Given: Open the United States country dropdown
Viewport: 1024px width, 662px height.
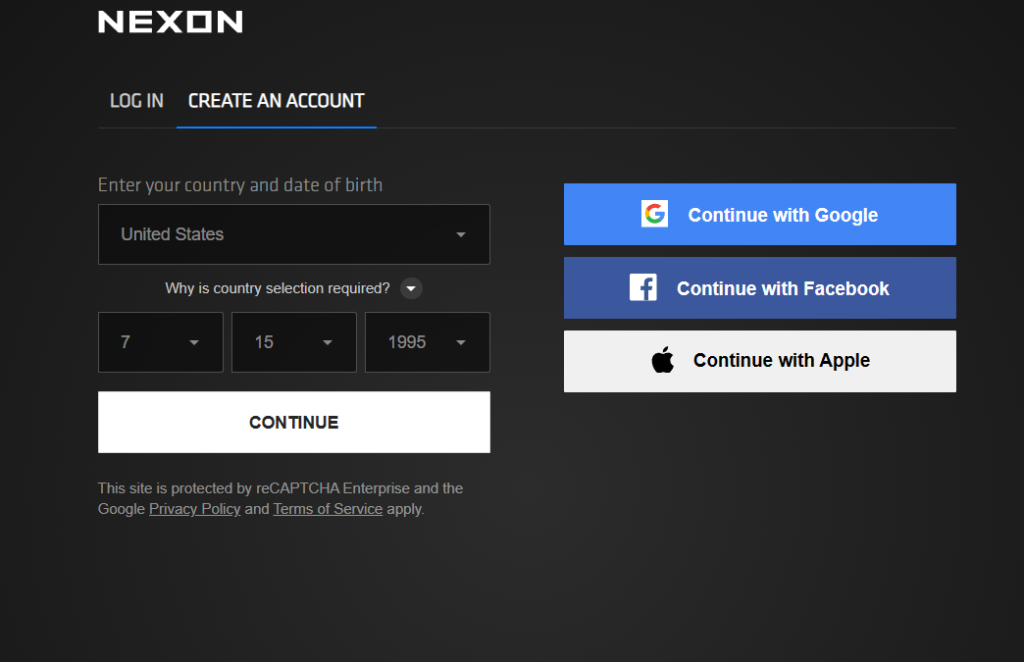Looking at the screenshot, I should coord(294,234).
